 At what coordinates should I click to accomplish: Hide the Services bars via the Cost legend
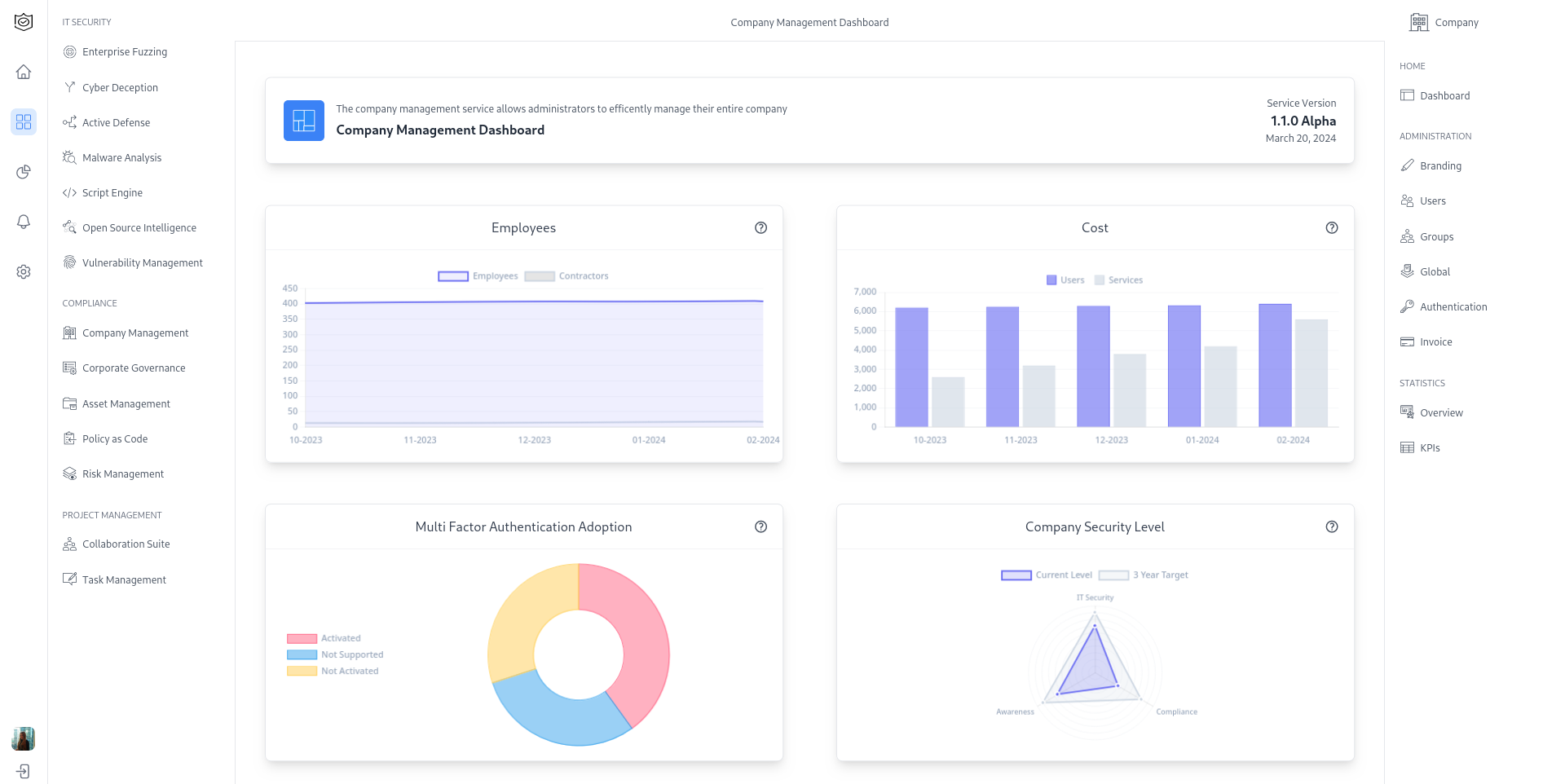click(x=1118, y=280)
